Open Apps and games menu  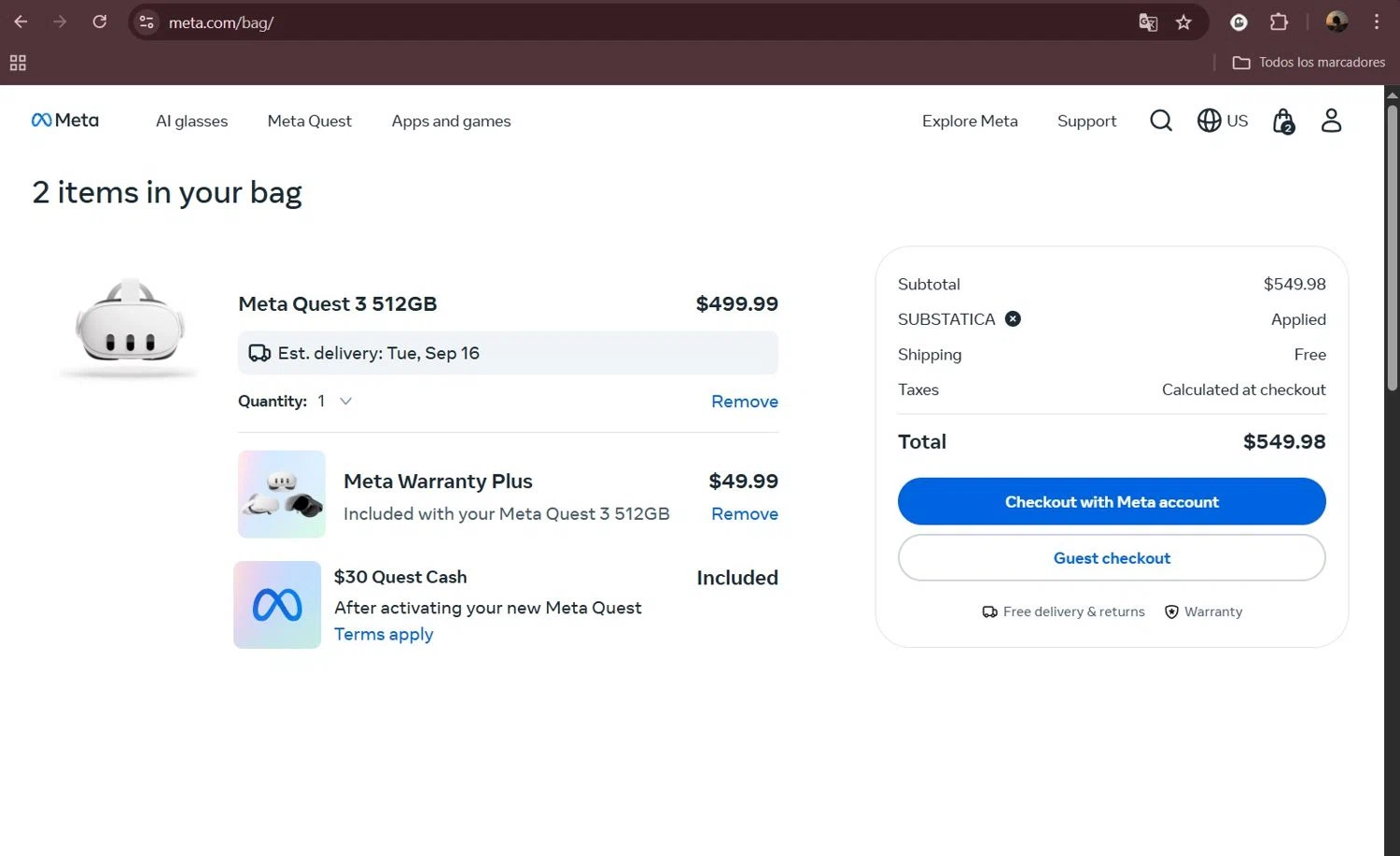[x=451, y=121]
